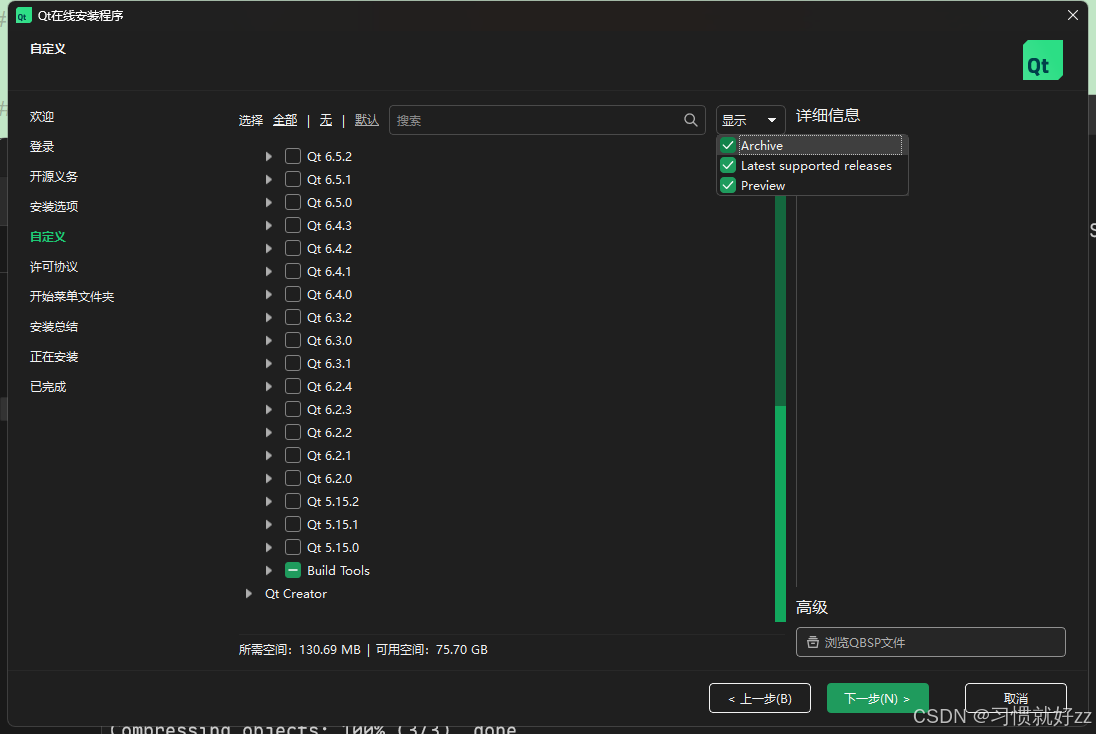Select the 自定义 step in sidebar
The image size is (1096, 734).
(x=48, y=237)
